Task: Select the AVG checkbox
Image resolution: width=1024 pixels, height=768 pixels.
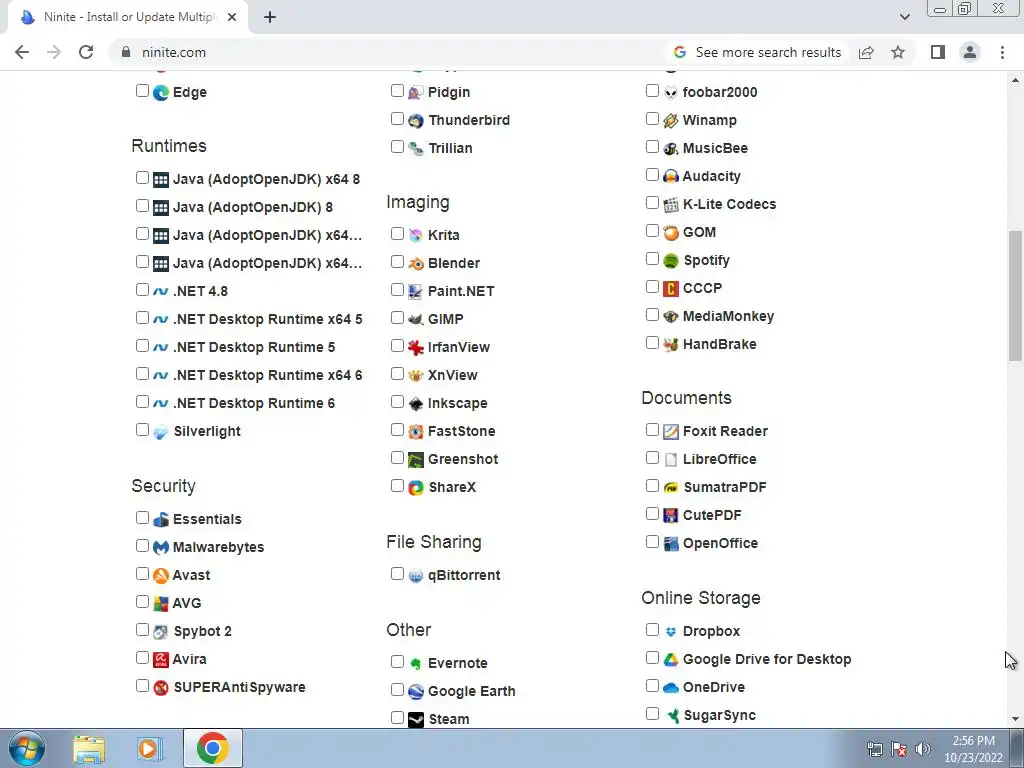Action: 142,602
